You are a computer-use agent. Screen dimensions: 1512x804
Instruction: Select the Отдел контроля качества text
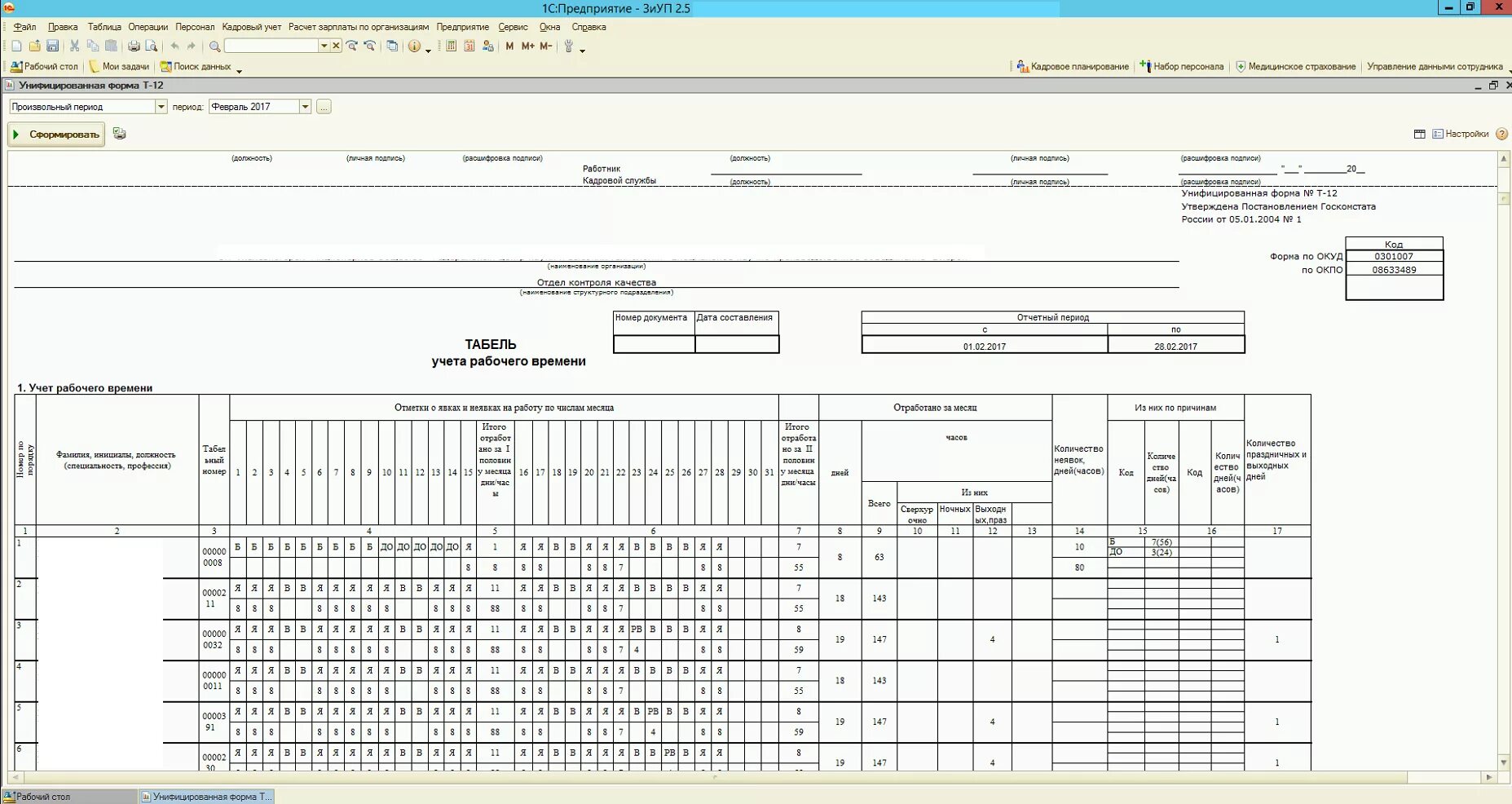click(597, 283)
